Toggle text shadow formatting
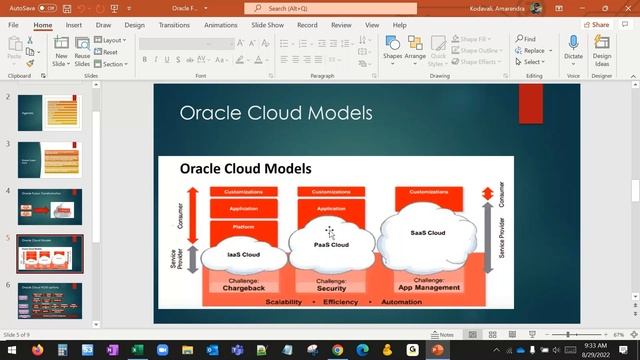 [178, 60]
